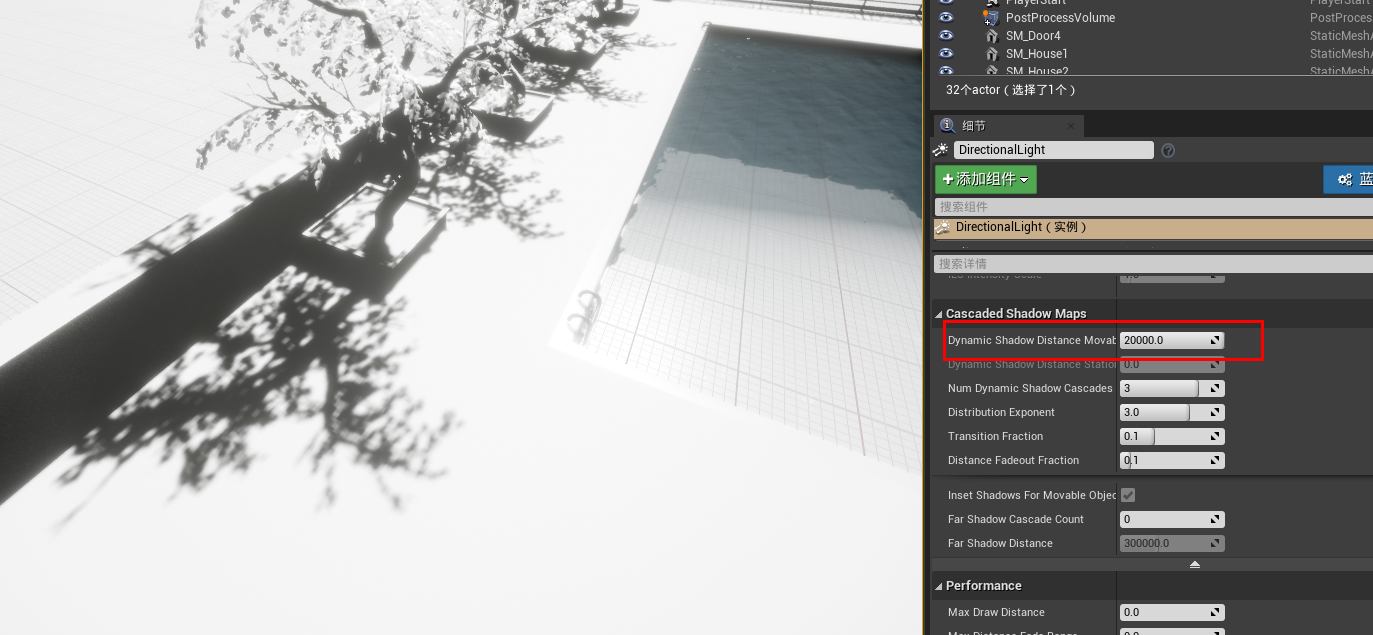Click the Dynamic Shadow Distance drag slider widget

pyautogui.click(x=1216, y=340)
